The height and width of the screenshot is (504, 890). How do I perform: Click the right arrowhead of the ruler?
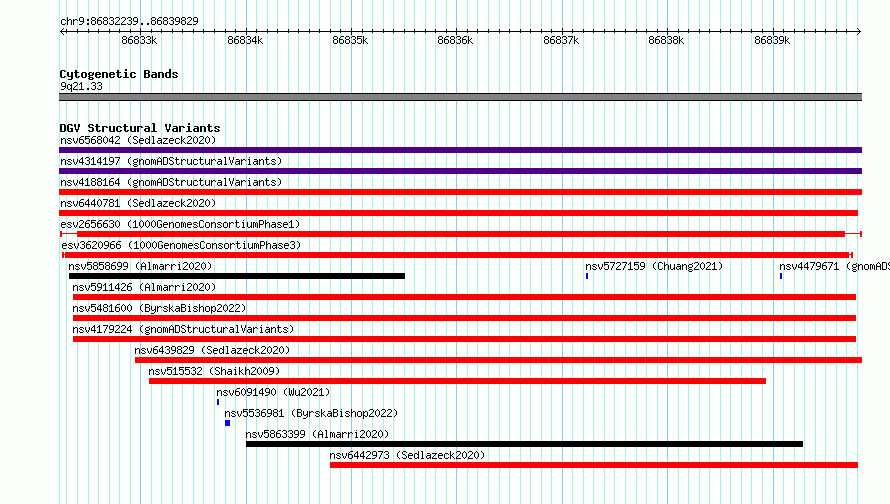[859, 31]
